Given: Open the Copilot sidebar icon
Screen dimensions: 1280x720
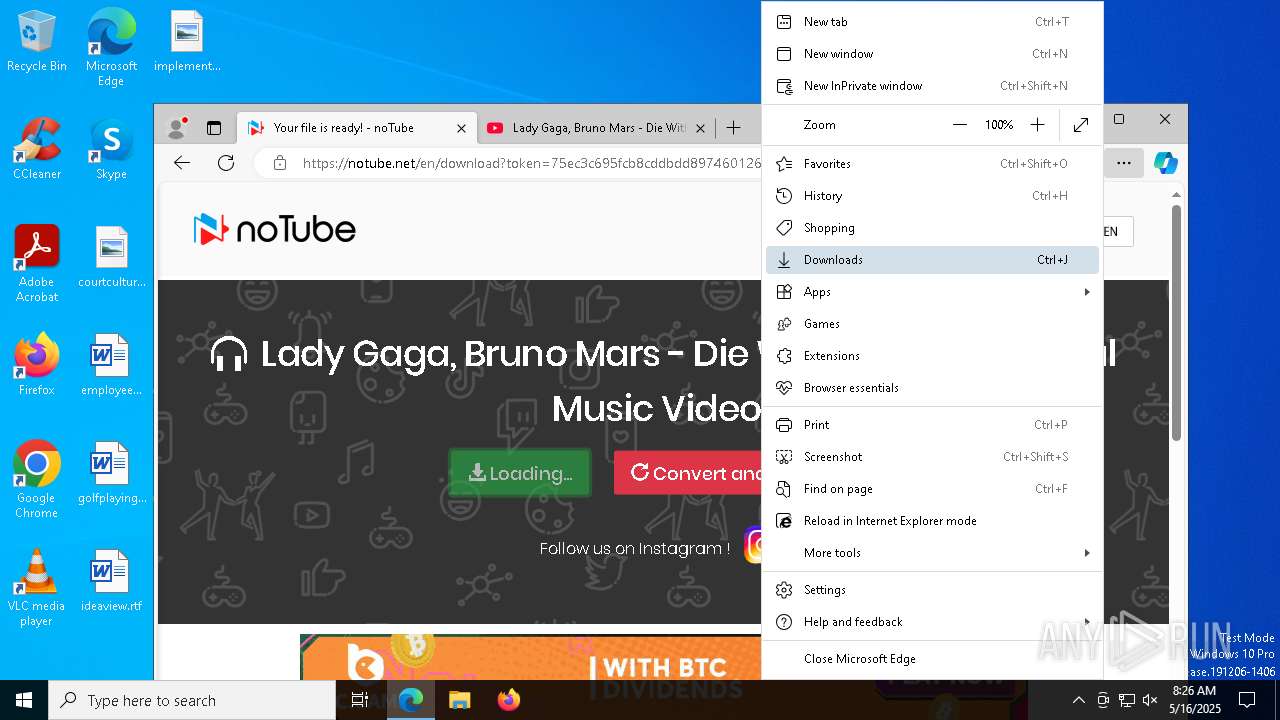Looking at the screenshot, I should [1165, 163].
